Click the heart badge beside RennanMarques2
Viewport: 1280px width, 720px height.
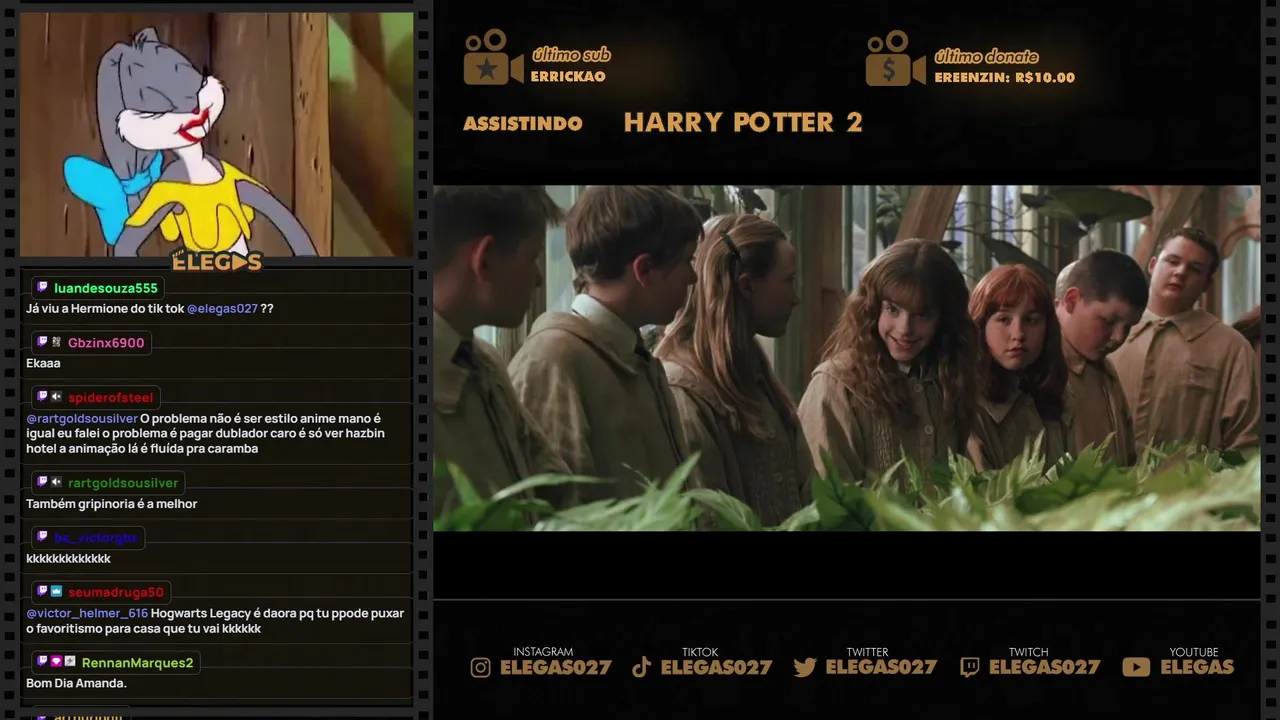click(56, 662)
